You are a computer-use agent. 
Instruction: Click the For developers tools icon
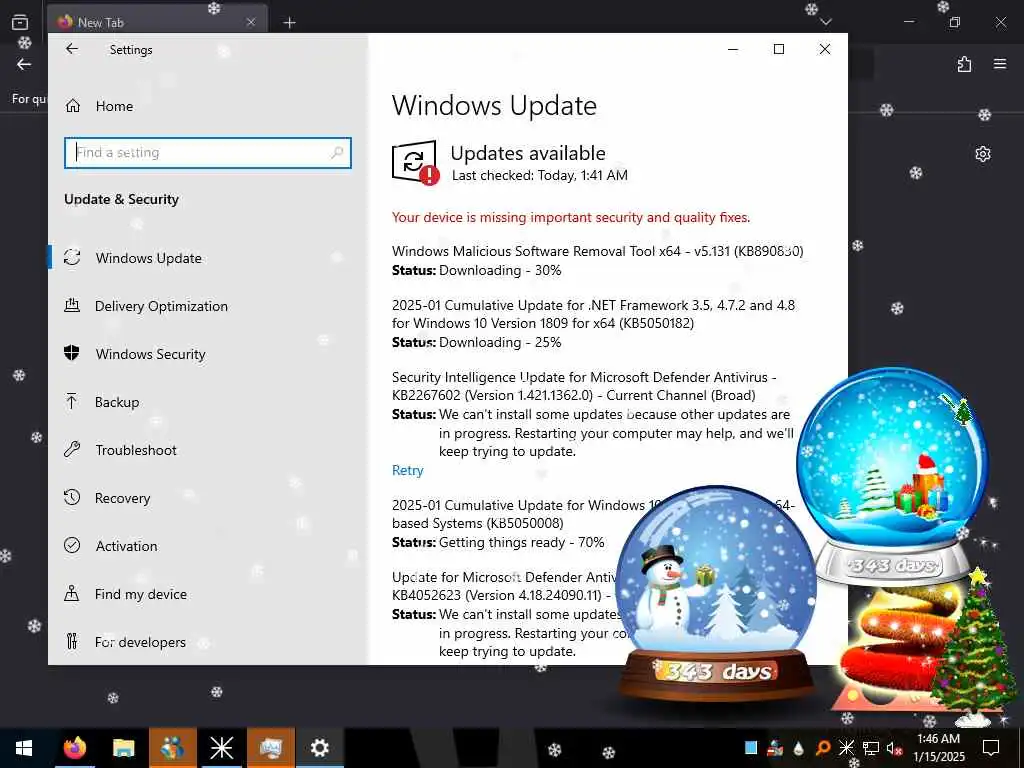coord(72,641)
